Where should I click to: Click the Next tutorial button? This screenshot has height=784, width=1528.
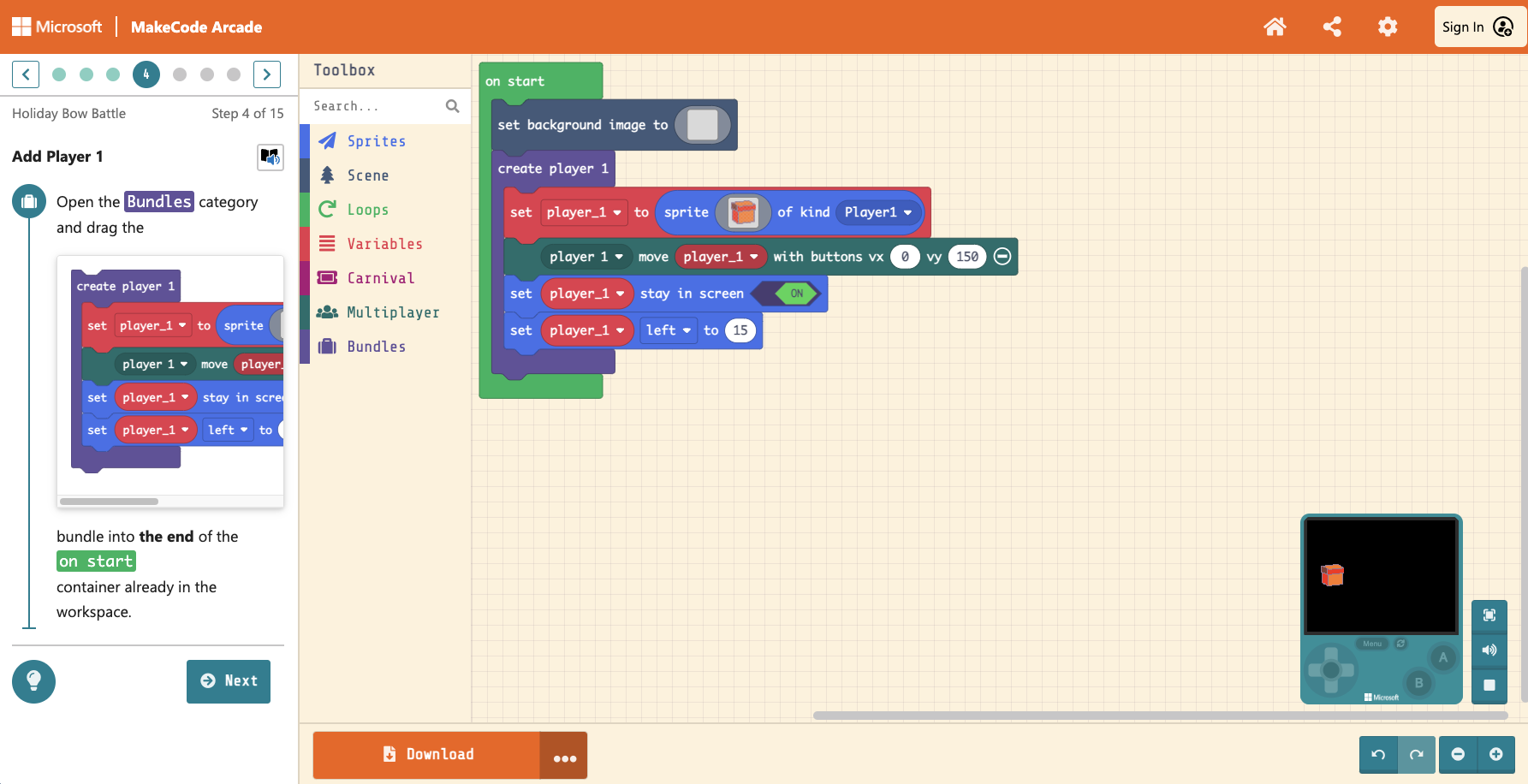[x=229, y=681]
